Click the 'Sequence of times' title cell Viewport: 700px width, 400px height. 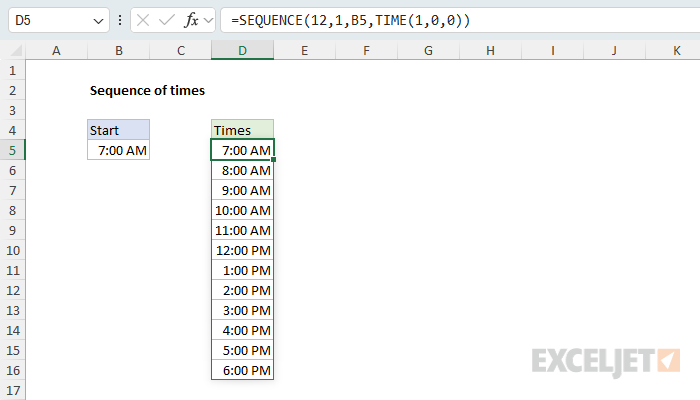tap(147, 91)
